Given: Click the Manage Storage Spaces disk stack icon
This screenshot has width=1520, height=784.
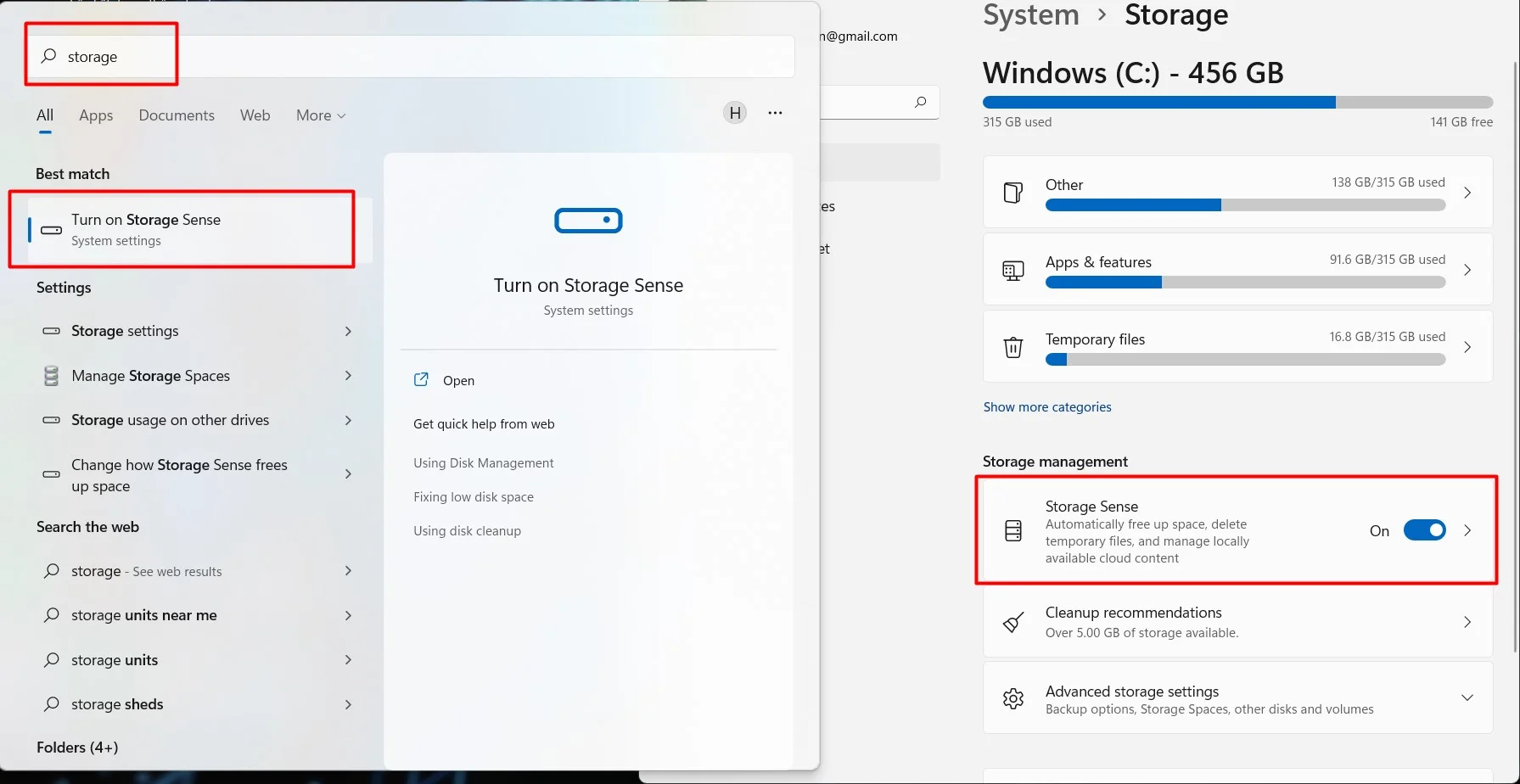Looking at the screenshot, I should [52, 376].
